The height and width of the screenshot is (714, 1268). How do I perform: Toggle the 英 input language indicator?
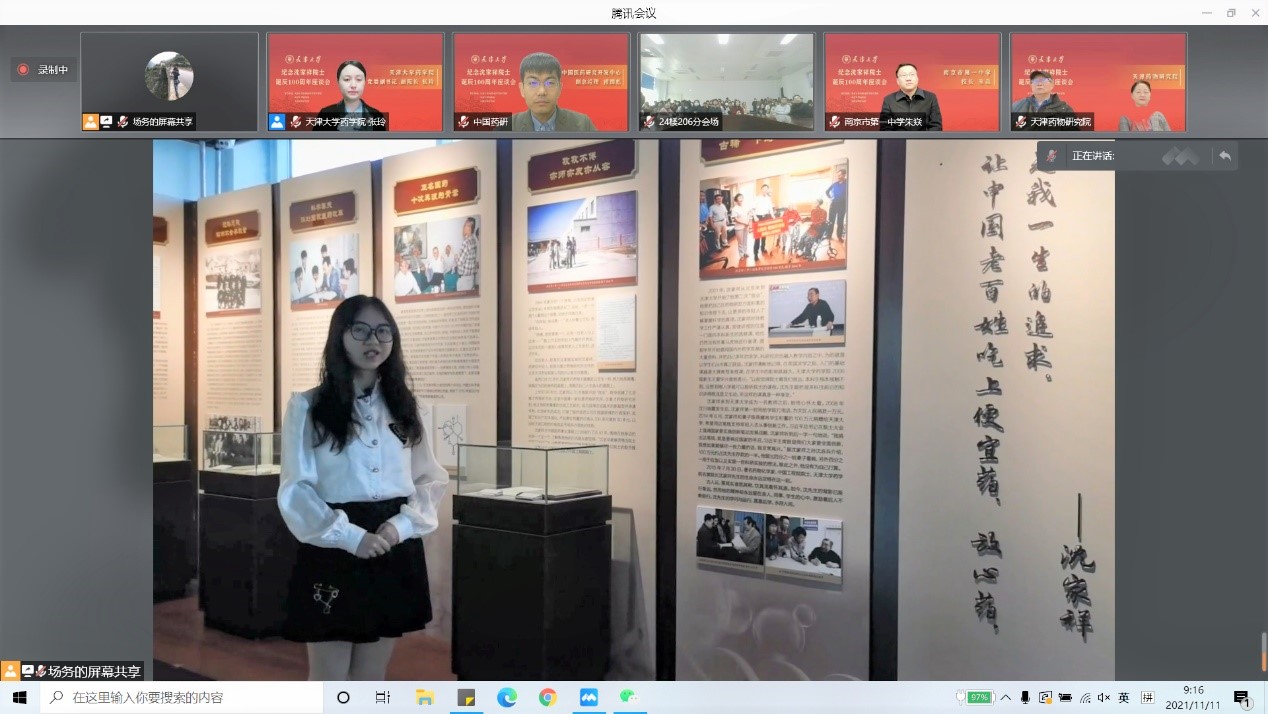(1124, 697)
